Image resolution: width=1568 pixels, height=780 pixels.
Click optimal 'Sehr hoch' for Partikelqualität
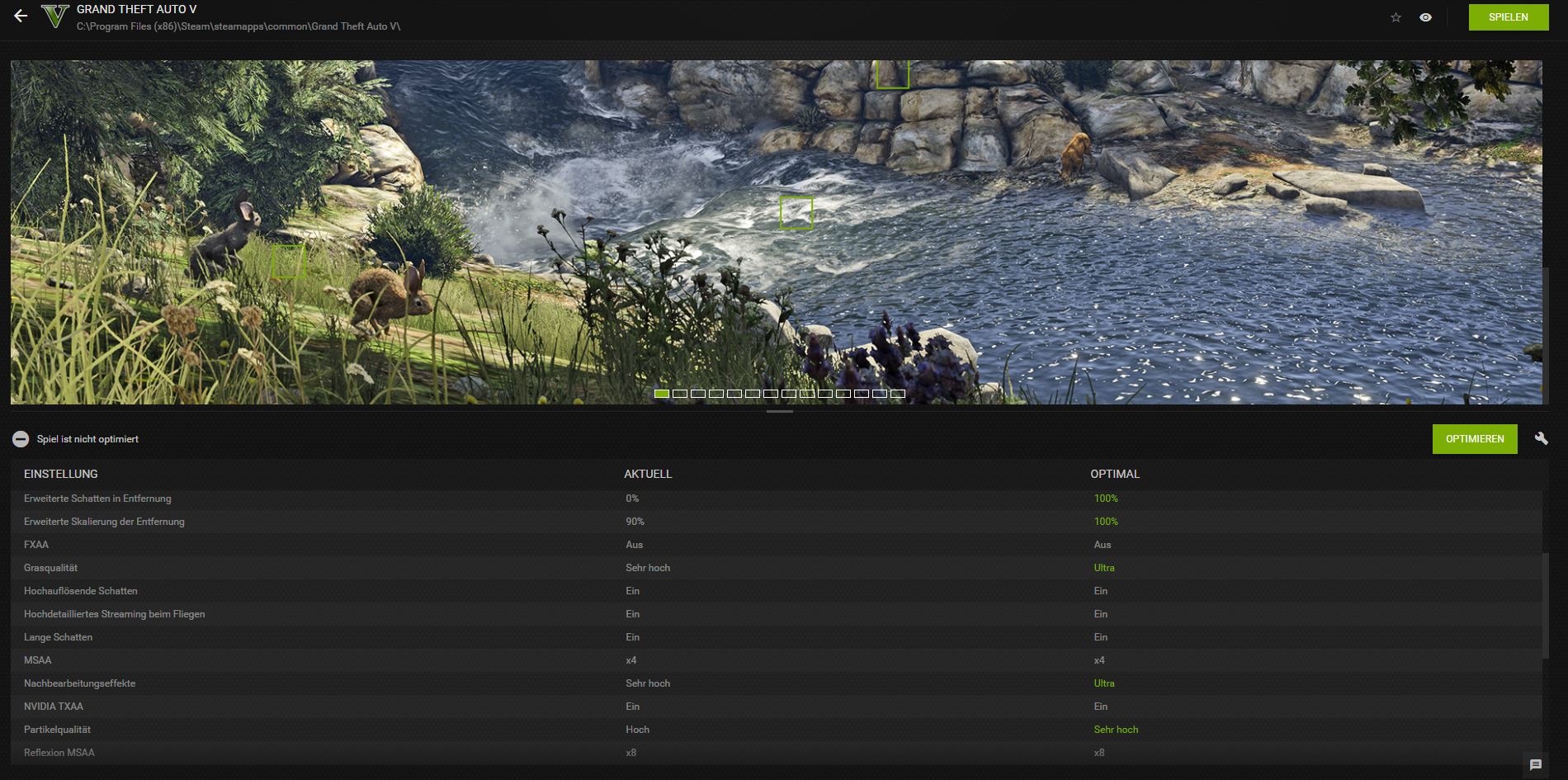(x=1116, y=730)
